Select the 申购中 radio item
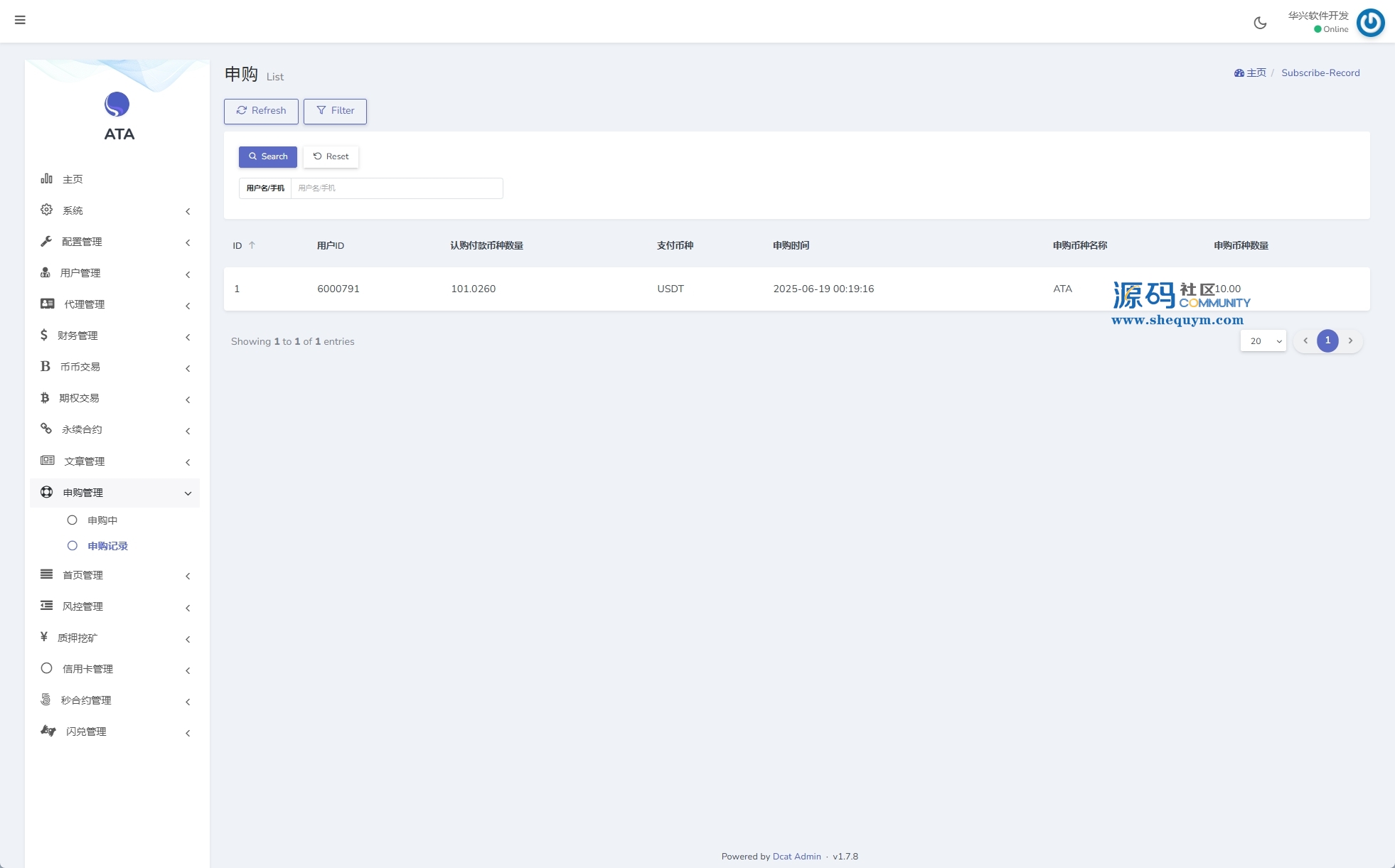 point(72,520)
